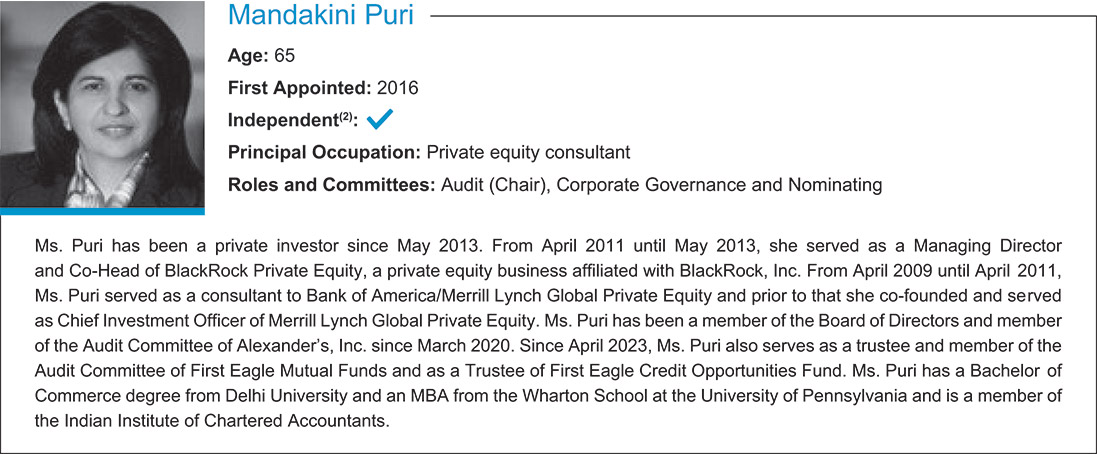Select the Age value 65
1097x454 pixels.
(x=285, y=56)
